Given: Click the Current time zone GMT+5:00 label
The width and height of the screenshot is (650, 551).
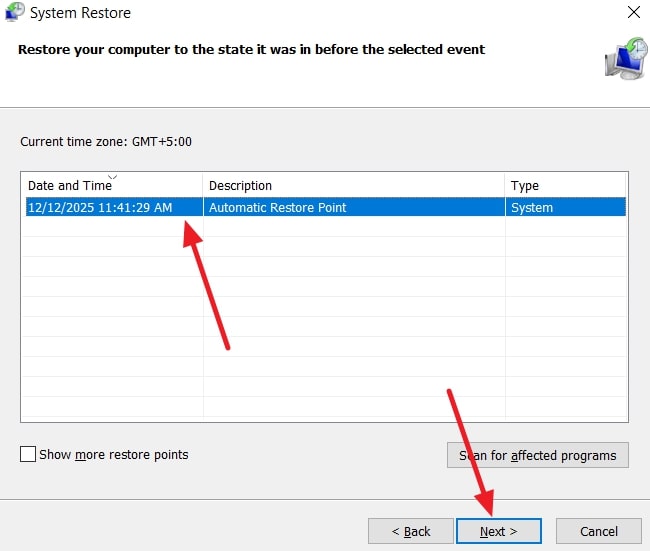Looking at the screenshot, I should pyautogui.click(x=106, y=142).
